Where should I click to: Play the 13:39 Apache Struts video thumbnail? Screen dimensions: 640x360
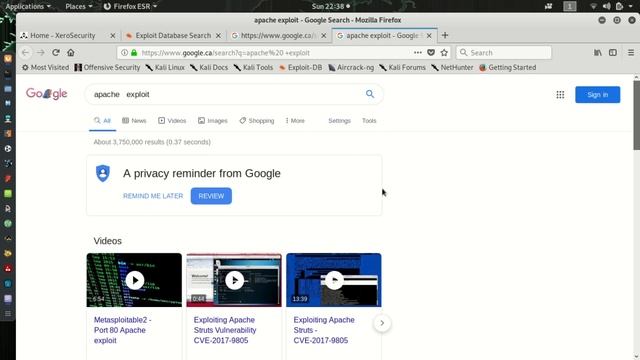[x=334, y=280]
